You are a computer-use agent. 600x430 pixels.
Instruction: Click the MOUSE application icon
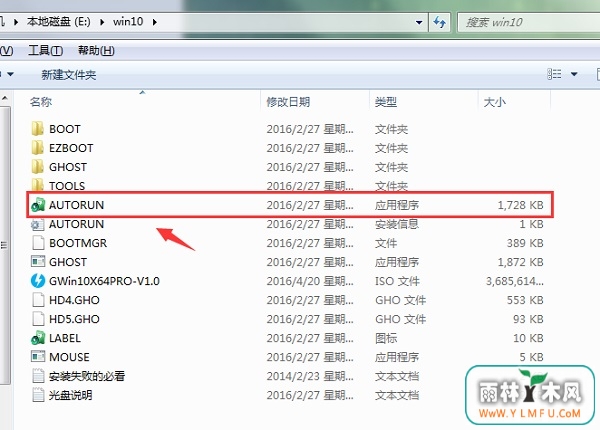point(38,357)
